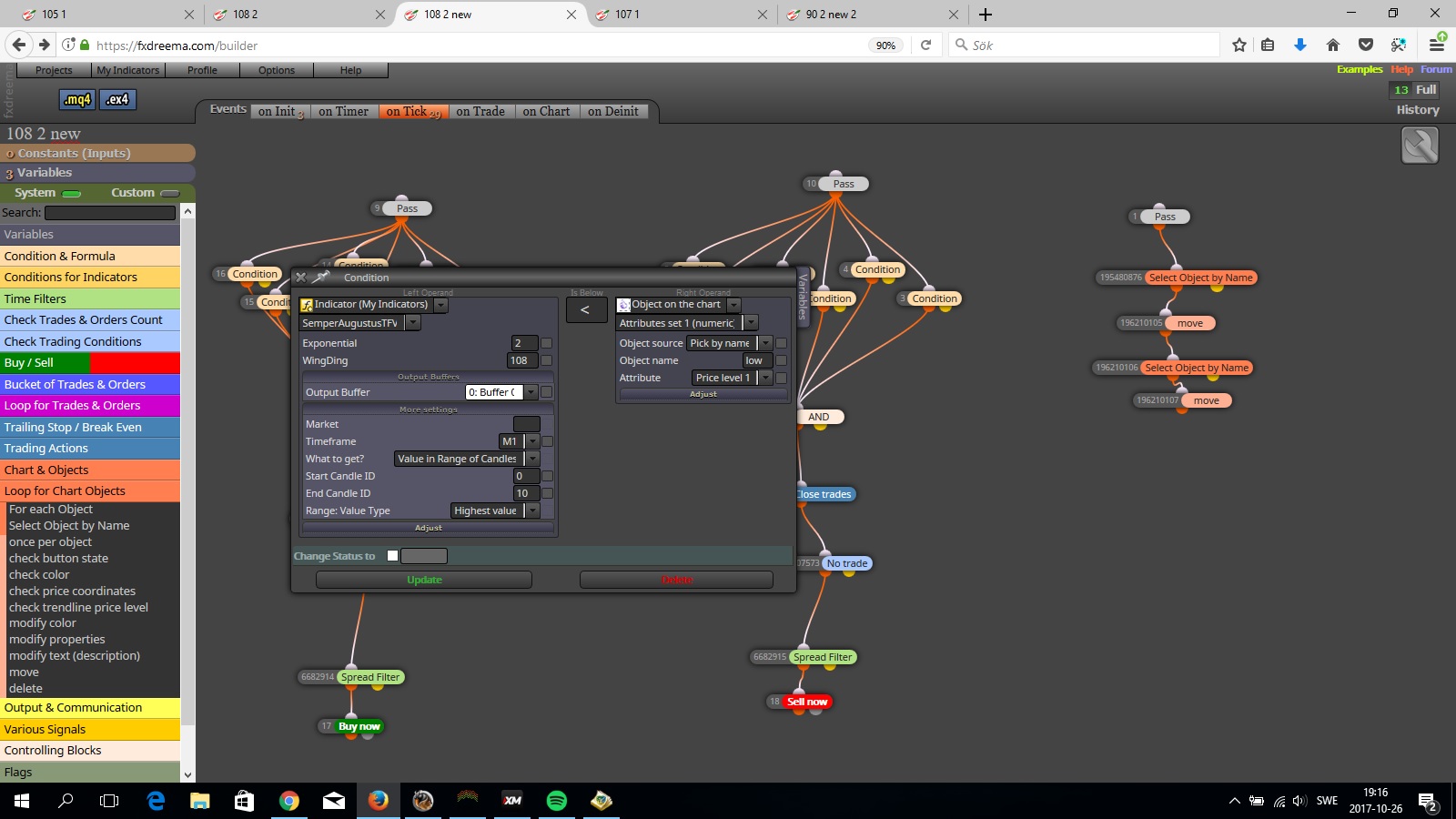
Task: Tick the checkbox next to Attribute
Action: point(782,378)
